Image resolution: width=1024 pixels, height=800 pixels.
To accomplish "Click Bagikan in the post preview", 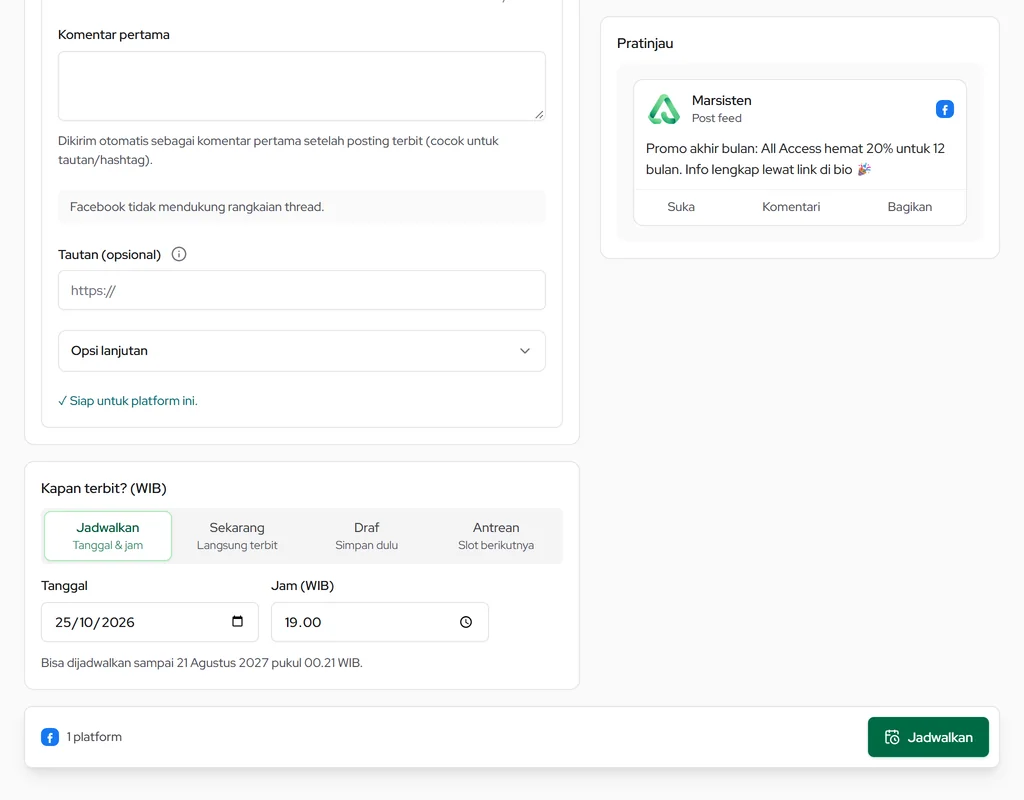I will [x=909, y=207].
